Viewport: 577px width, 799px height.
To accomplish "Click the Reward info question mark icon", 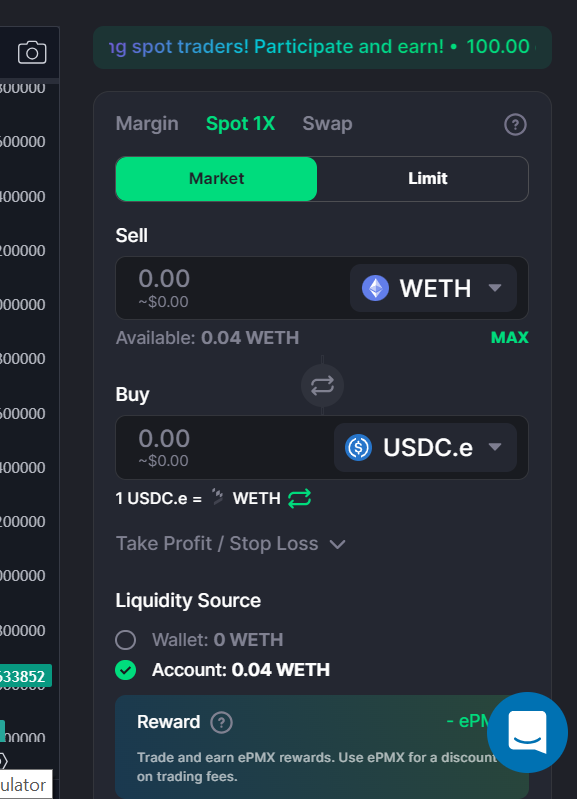I will tap(222, 723).
